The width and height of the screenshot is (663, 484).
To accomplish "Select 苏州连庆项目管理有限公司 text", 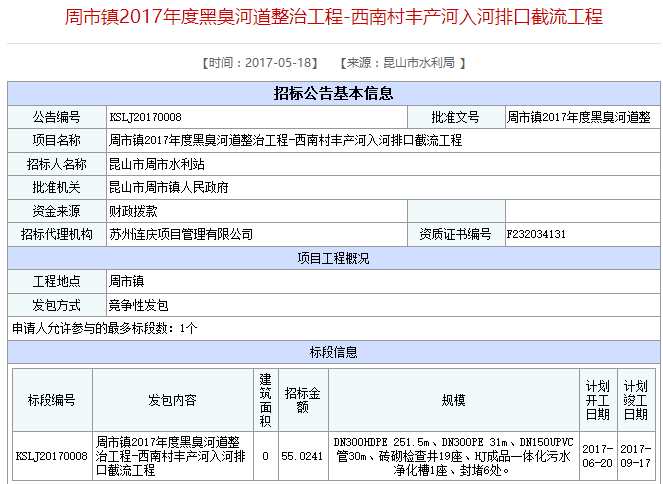I will tap(181, 234).
